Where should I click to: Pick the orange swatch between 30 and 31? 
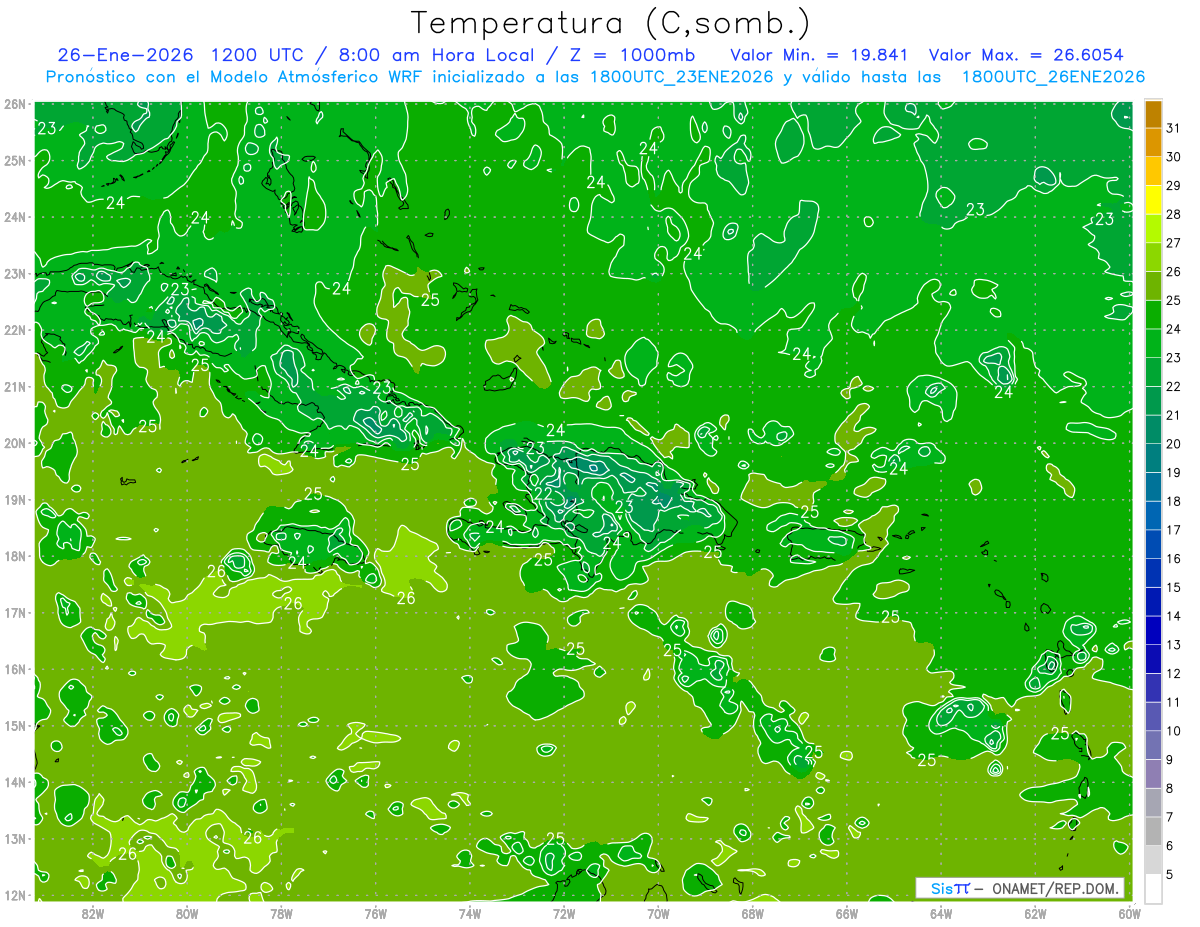tap(1153, 143)
